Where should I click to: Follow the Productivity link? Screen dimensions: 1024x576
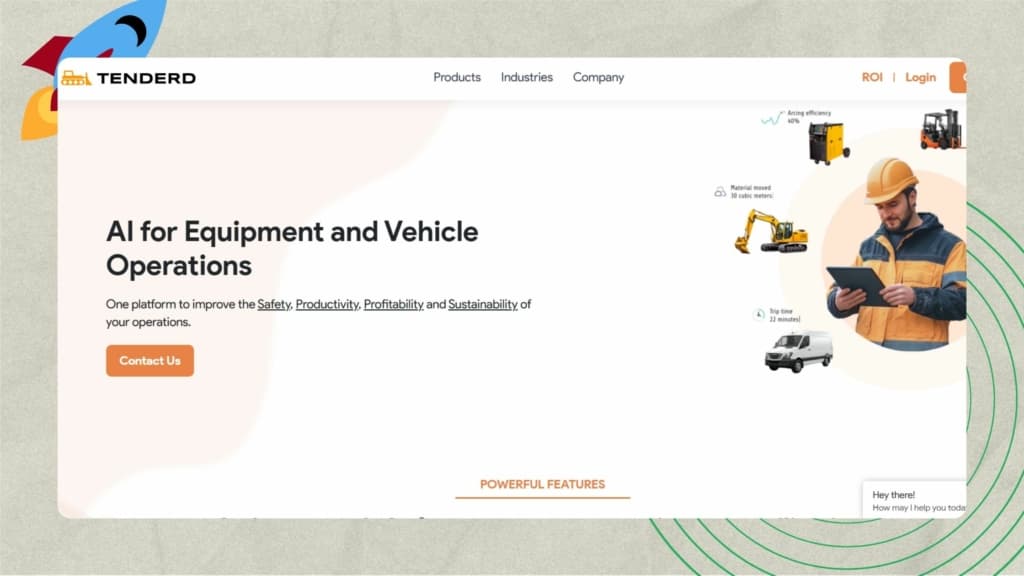click(x=327, y=304)
